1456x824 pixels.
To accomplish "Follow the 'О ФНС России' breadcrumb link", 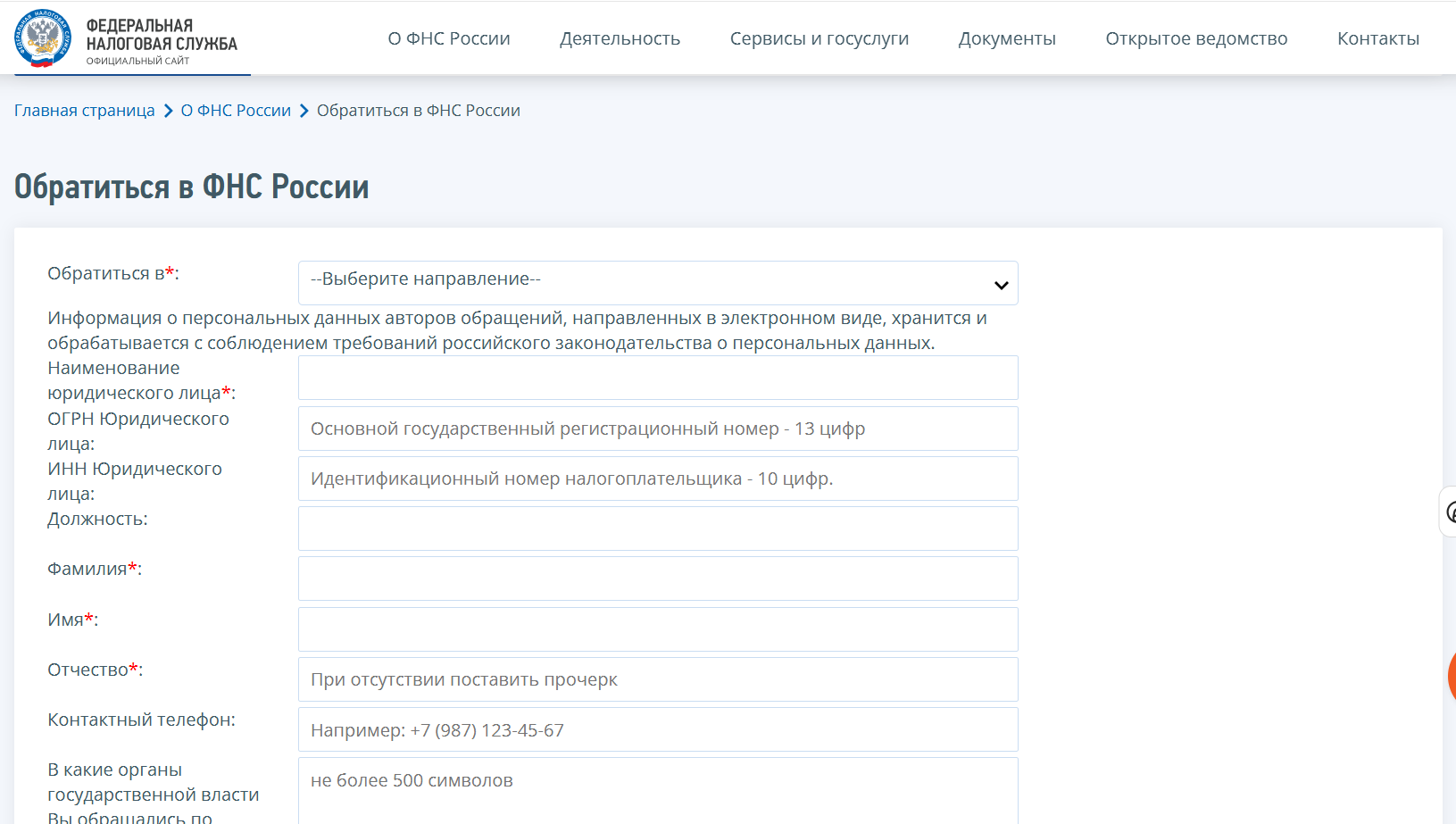I will [x=236, y=111].
